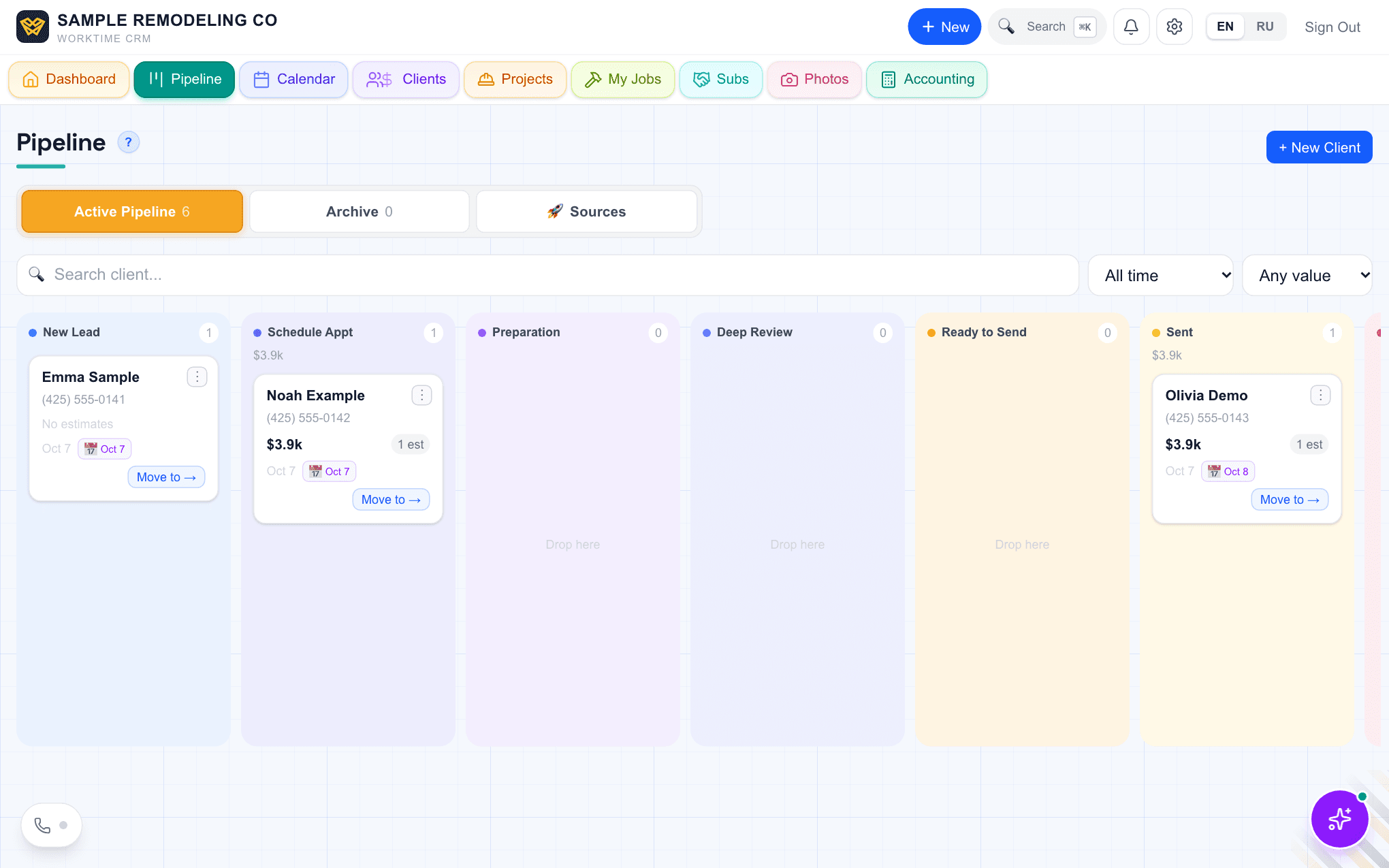1389x868 pixels.
Task: Open the Noah Example client card name
Action: pyautogui.click(x=315, y=396)
